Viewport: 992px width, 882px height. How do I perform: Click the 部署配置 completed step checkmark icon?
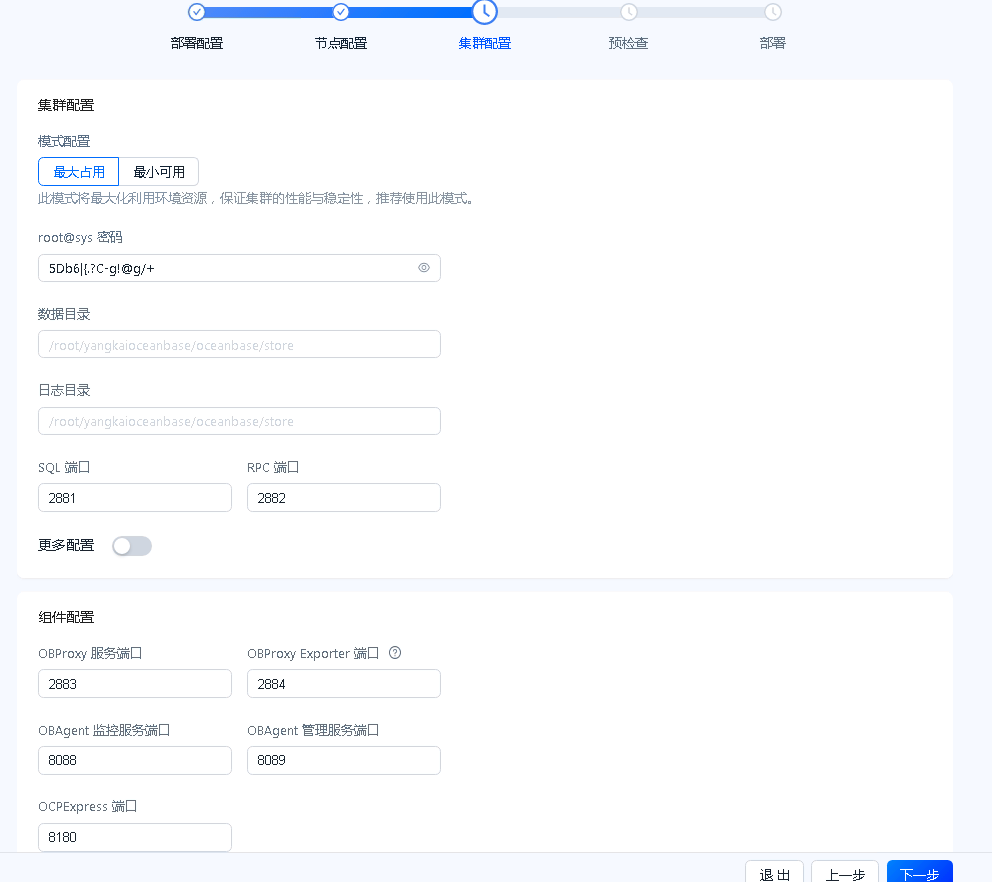pyautogui.click(x=197, y=11)
